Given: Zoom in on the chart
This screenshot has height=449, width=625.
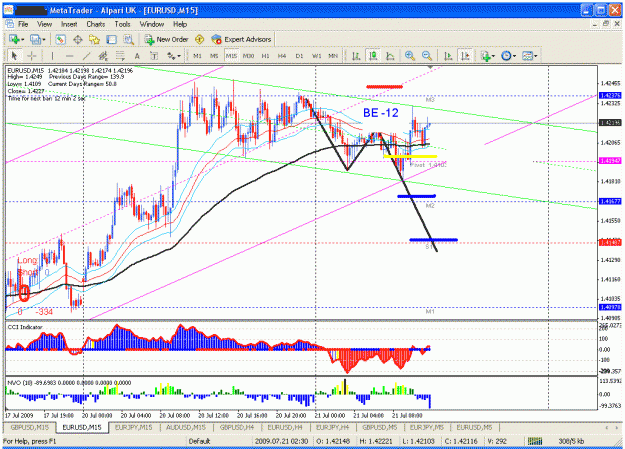Looking at the screenshot, I should pyautogui.click(x=409, y=56).
